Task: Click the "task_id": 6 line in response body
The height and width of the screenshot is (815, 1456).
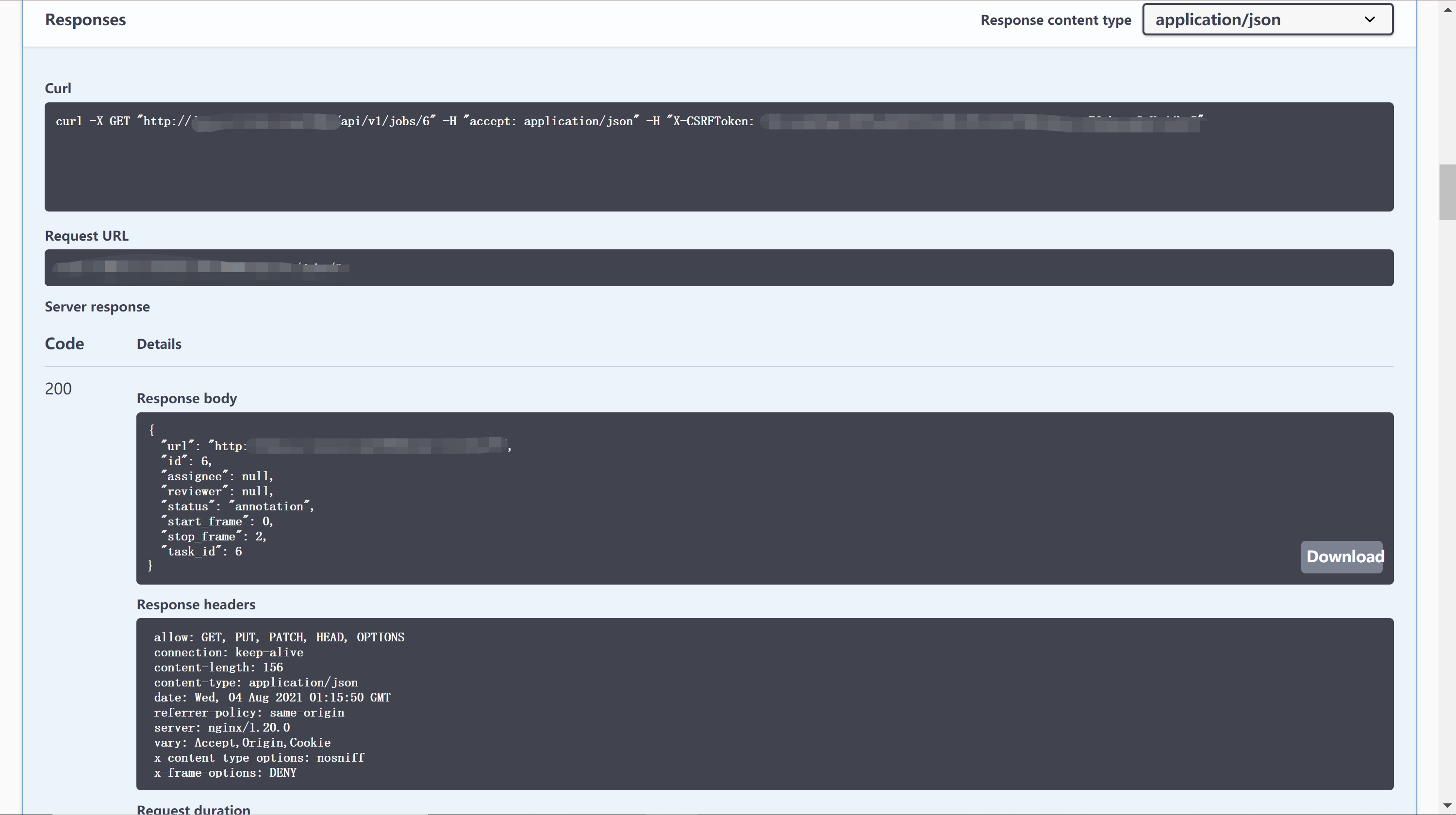Action: coord(202,552)
